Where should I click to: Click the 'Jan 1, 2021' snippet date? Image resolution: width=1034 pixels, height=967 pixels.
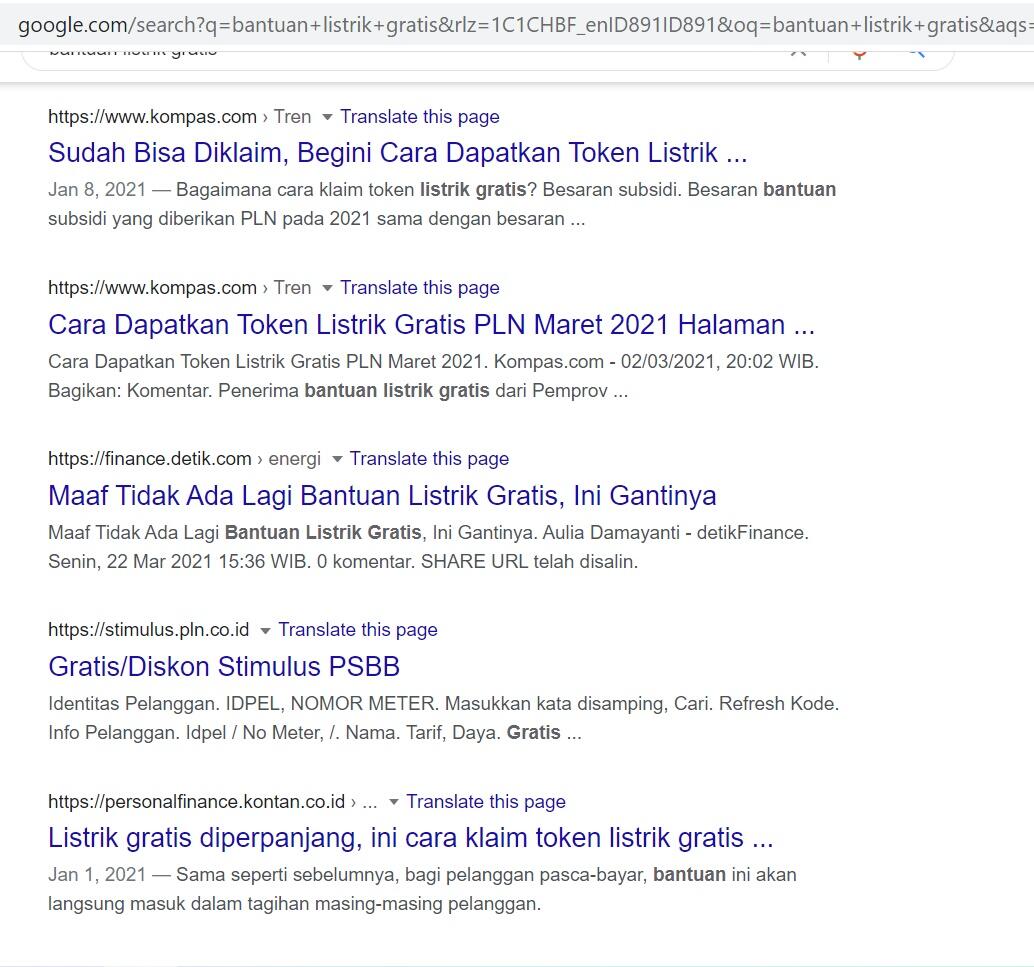[97, 875]
